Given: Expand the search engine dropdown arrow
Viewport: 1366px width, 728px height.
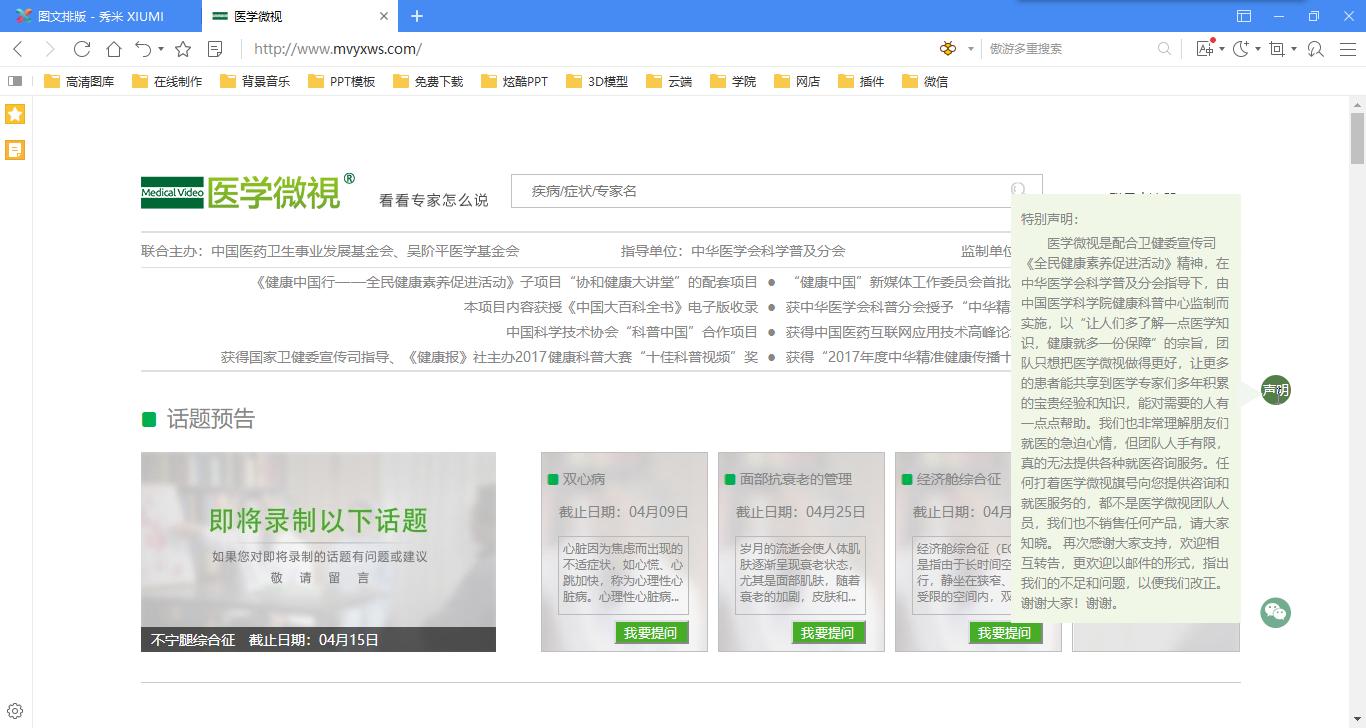Looking at the screenshot, I should tap(969, 48).
